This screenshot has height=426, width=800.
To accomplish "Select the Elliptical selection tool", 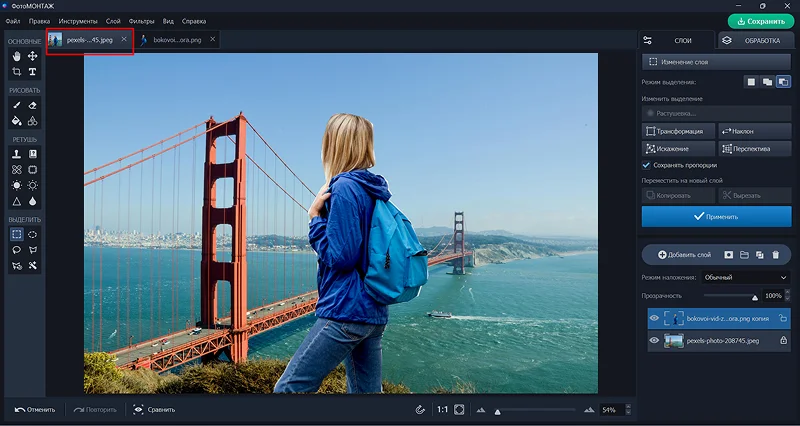I will point(33,234).
